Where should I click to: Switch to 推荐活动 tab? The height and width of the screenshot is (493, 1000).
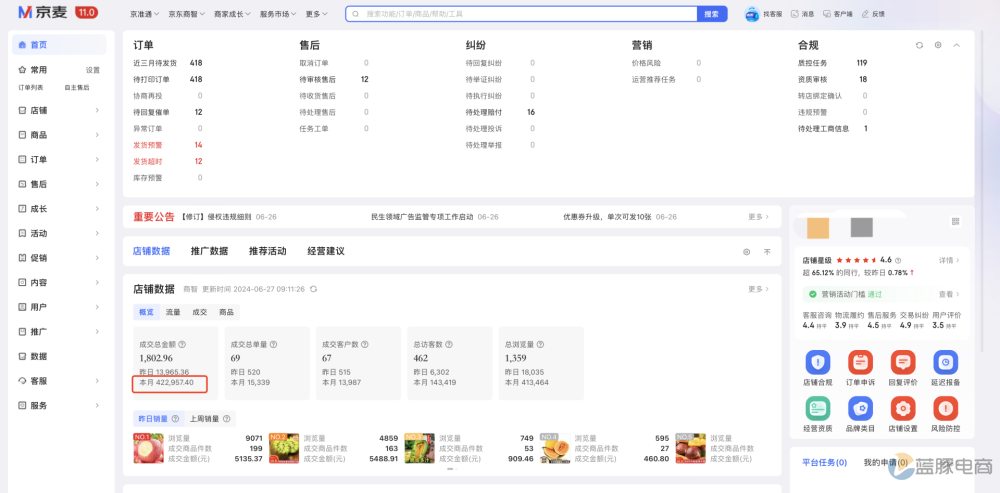pos(267,251)
